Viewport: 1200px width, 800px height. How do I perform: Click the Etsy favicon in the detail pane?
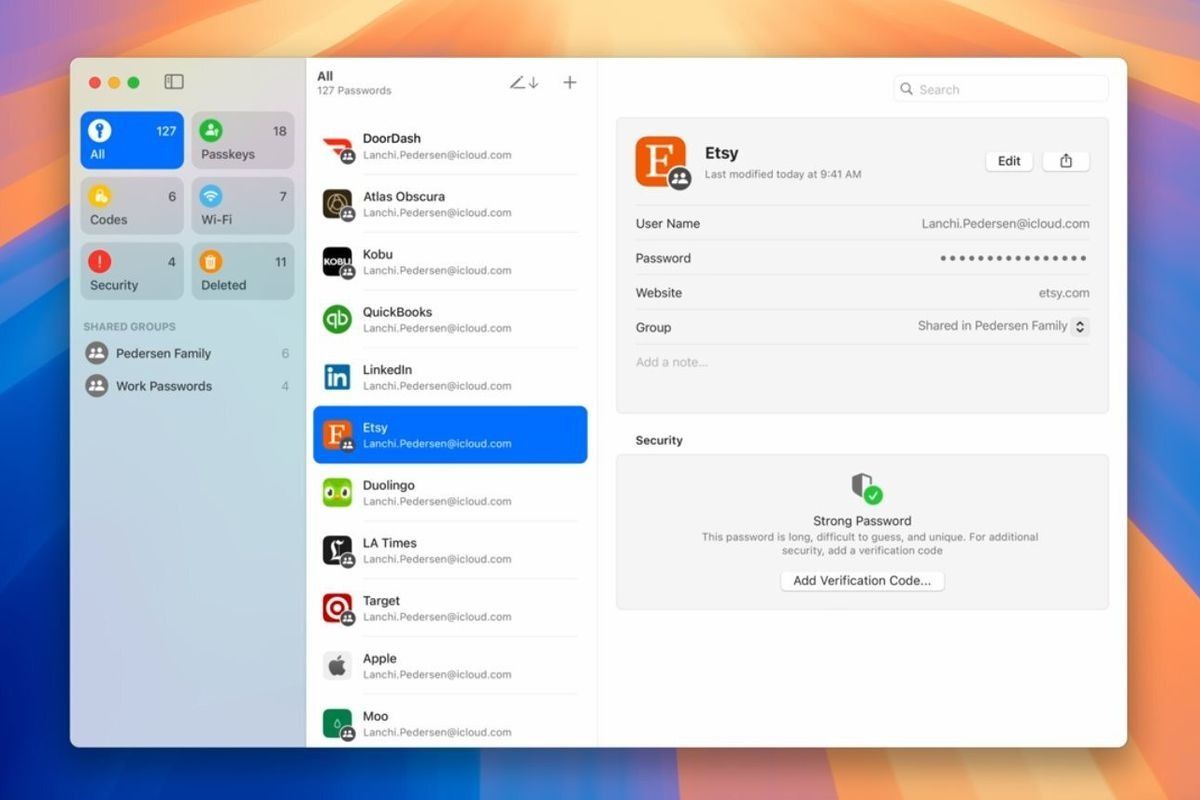[661, 161]
